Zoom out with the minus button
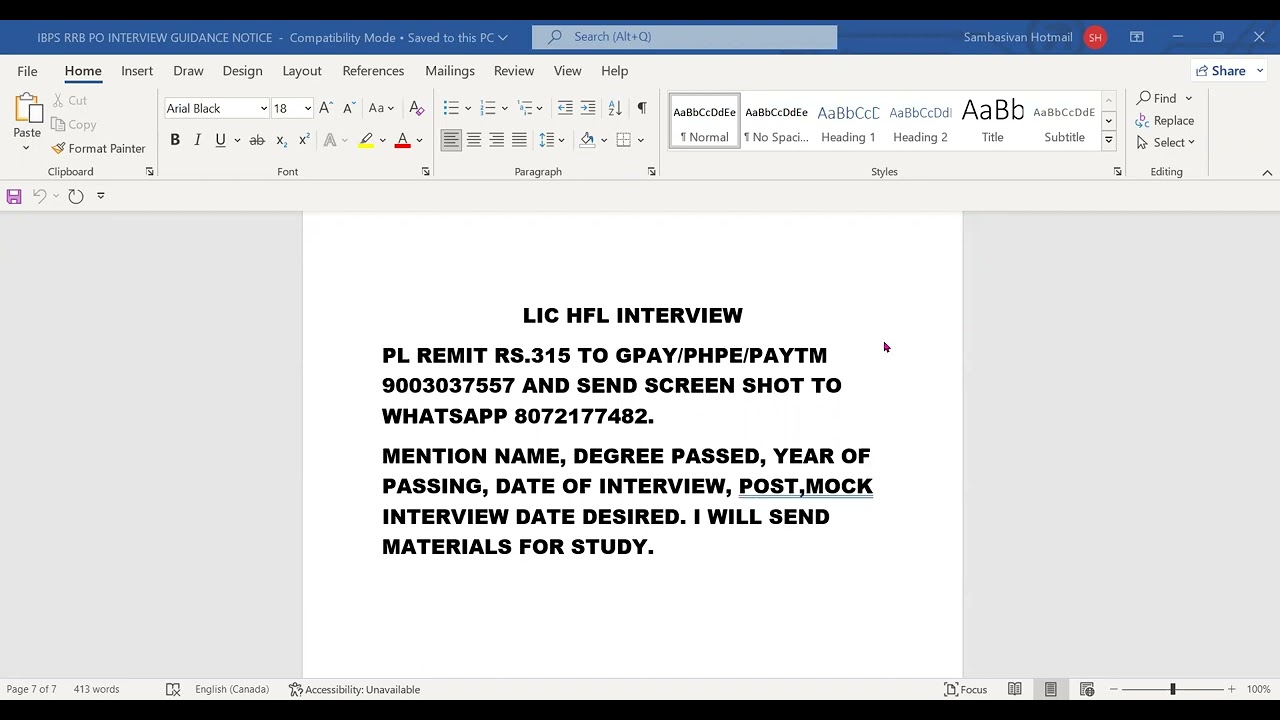The width and height of the screenshot is (1280, 720). tap(1114, 689)
